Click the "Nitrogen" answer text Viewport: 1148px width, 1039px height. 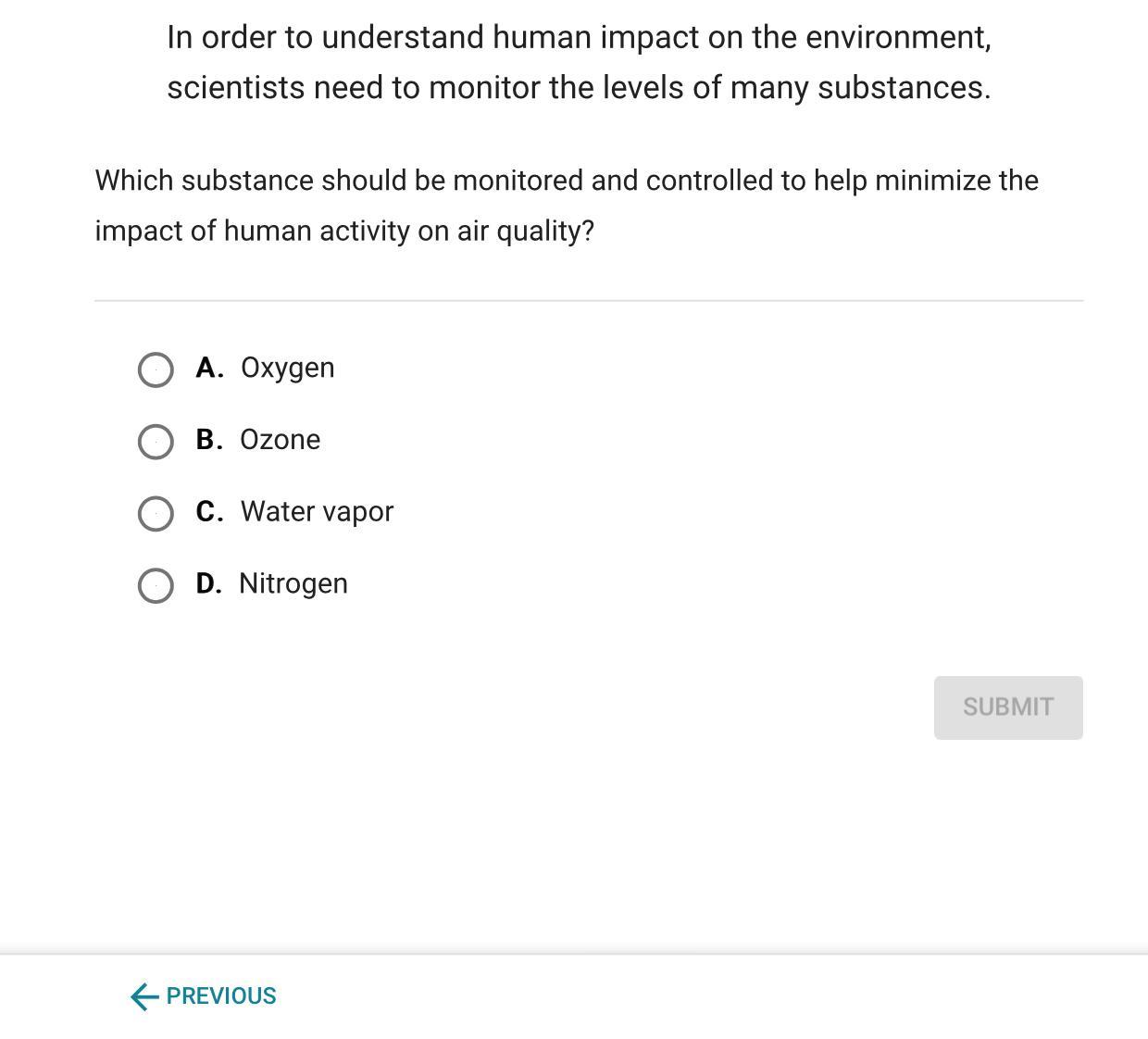293,584
